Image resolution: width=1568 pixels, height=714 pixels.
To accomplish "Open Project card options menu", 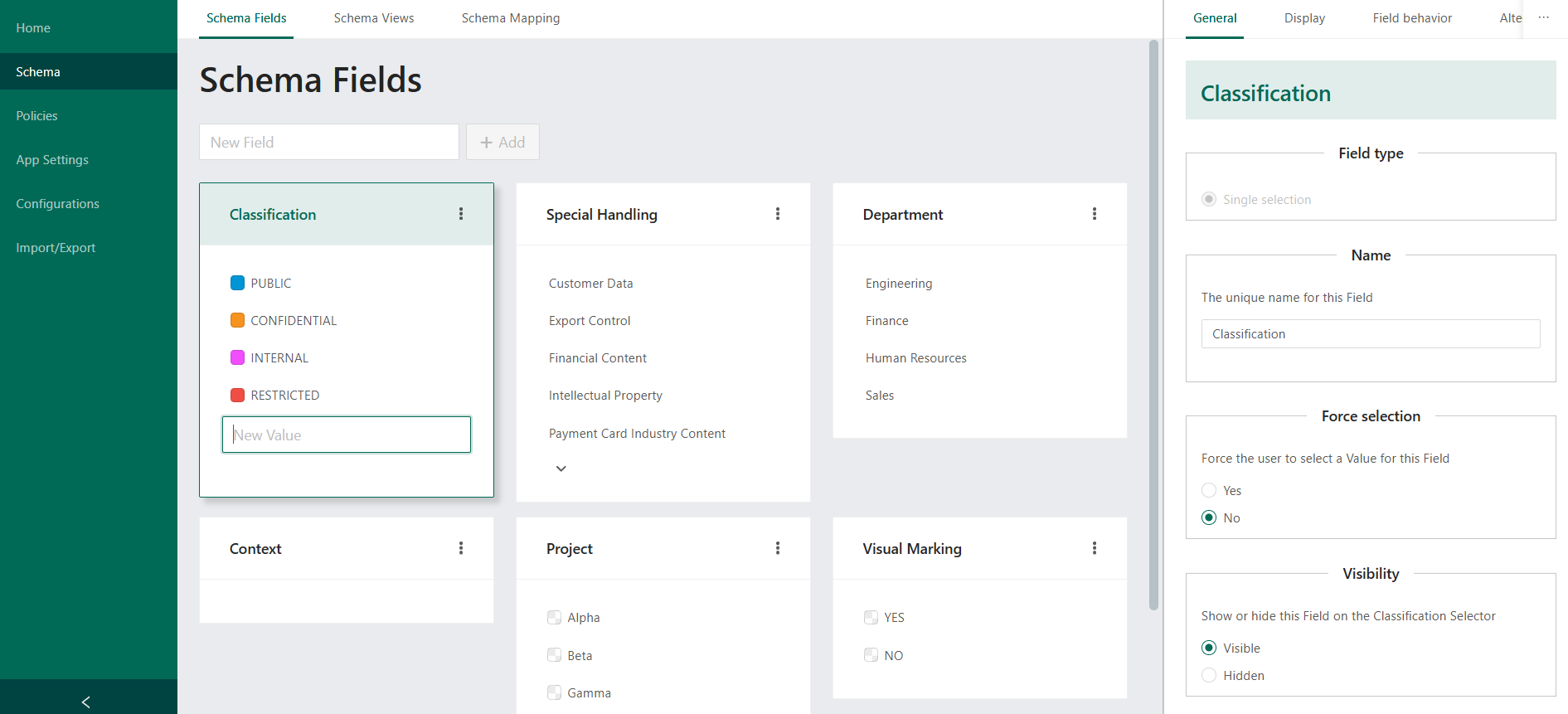I will tap(778, 548).
